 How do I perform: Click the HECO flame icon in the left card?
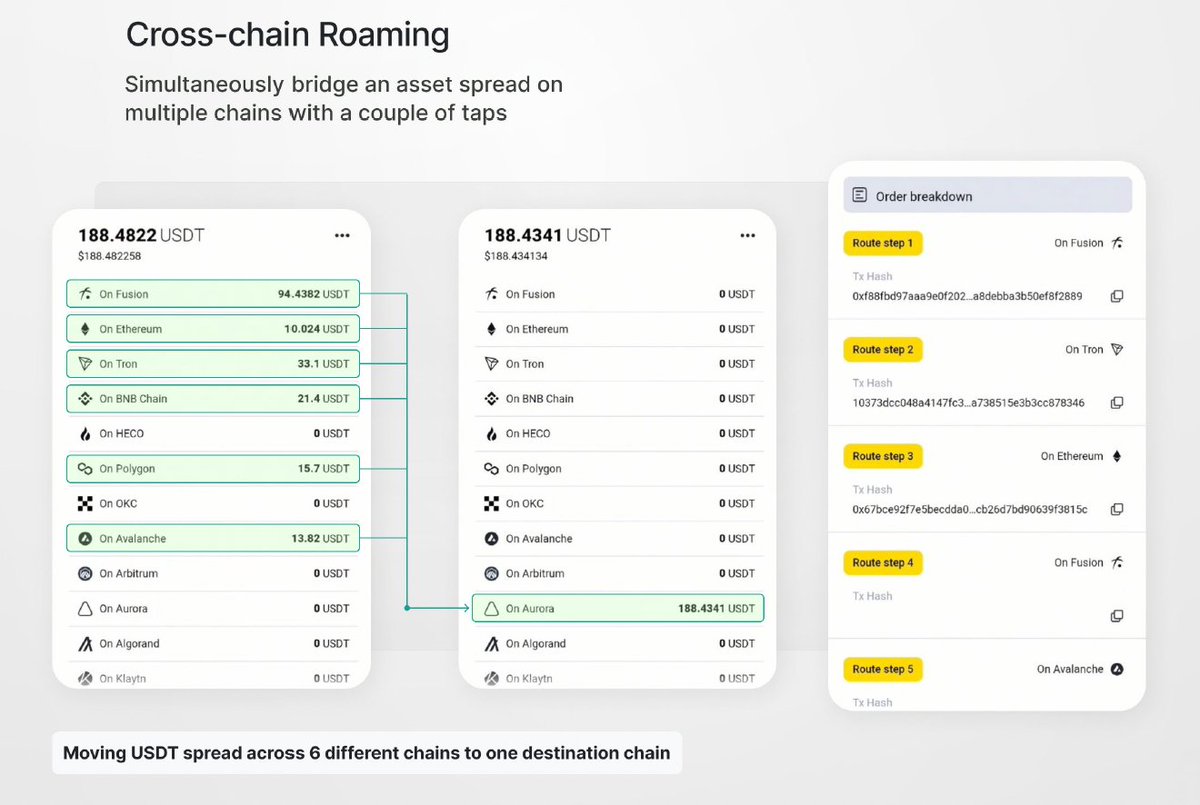[x=85, y=434]
